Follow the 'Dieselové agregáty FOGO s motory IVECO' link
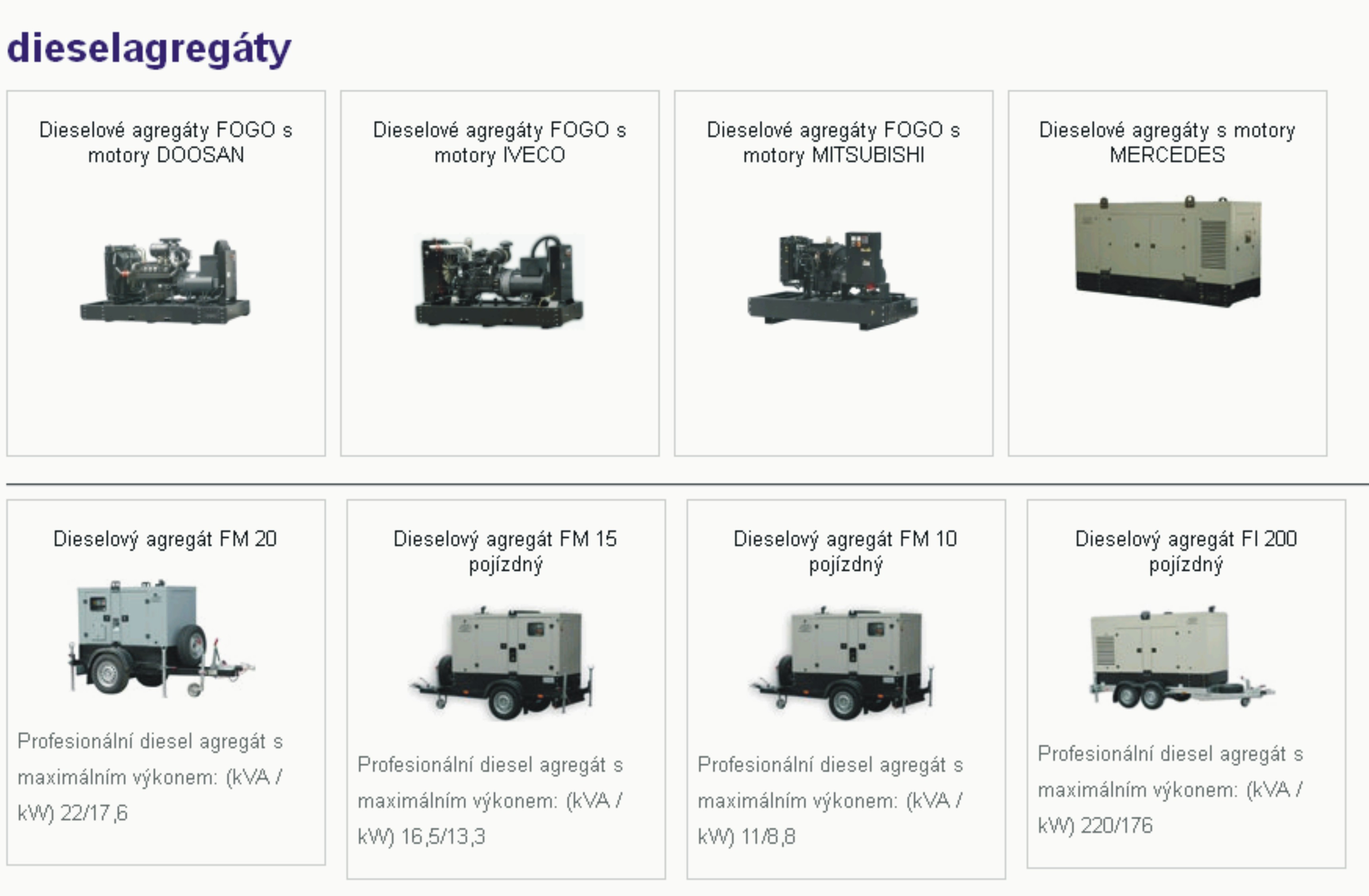Viewport: 1369px width, 896px height. pyautogui.click(x=499, y=143)
